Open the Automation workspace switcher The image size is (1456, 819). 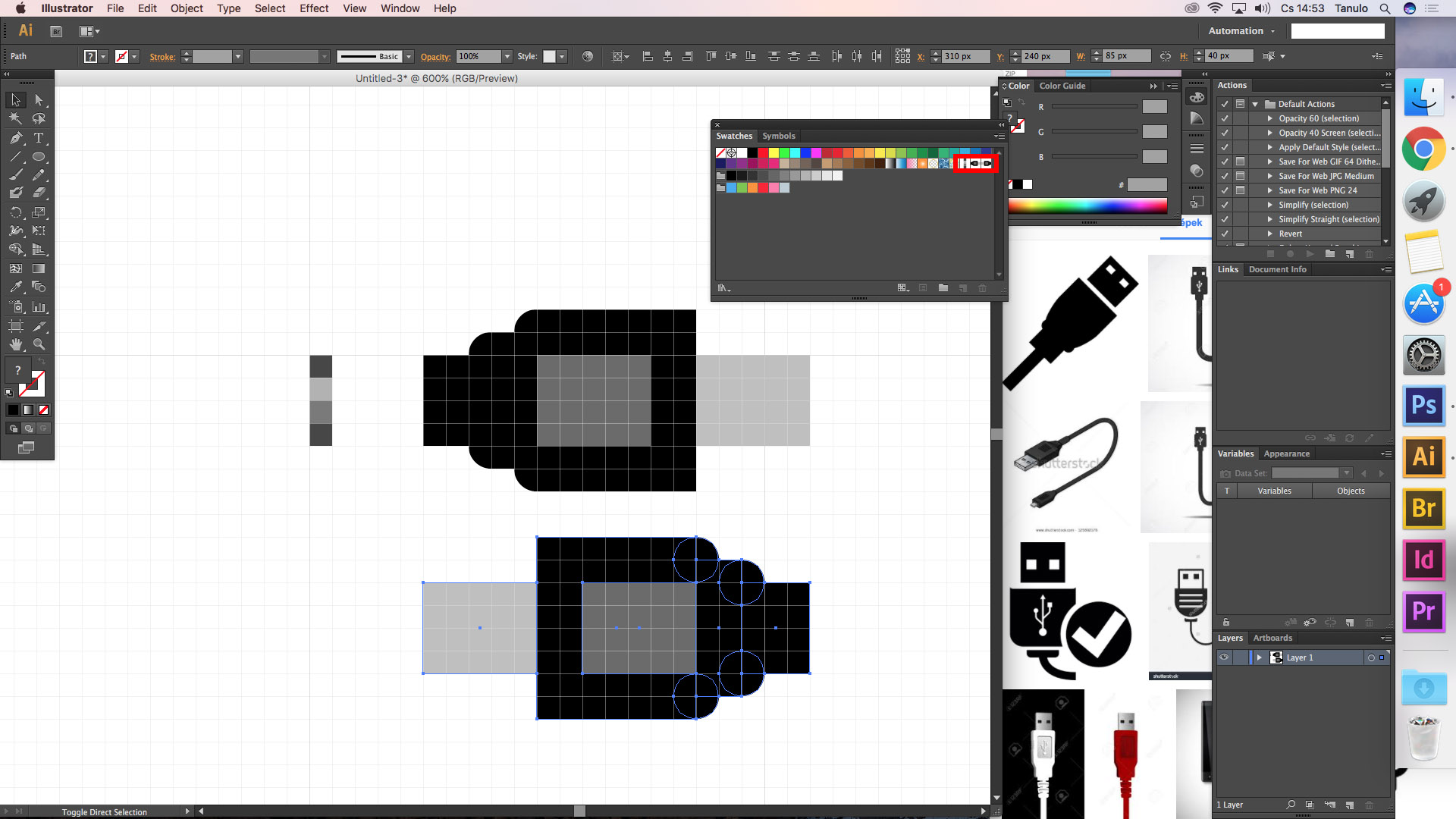[1241, 31]
